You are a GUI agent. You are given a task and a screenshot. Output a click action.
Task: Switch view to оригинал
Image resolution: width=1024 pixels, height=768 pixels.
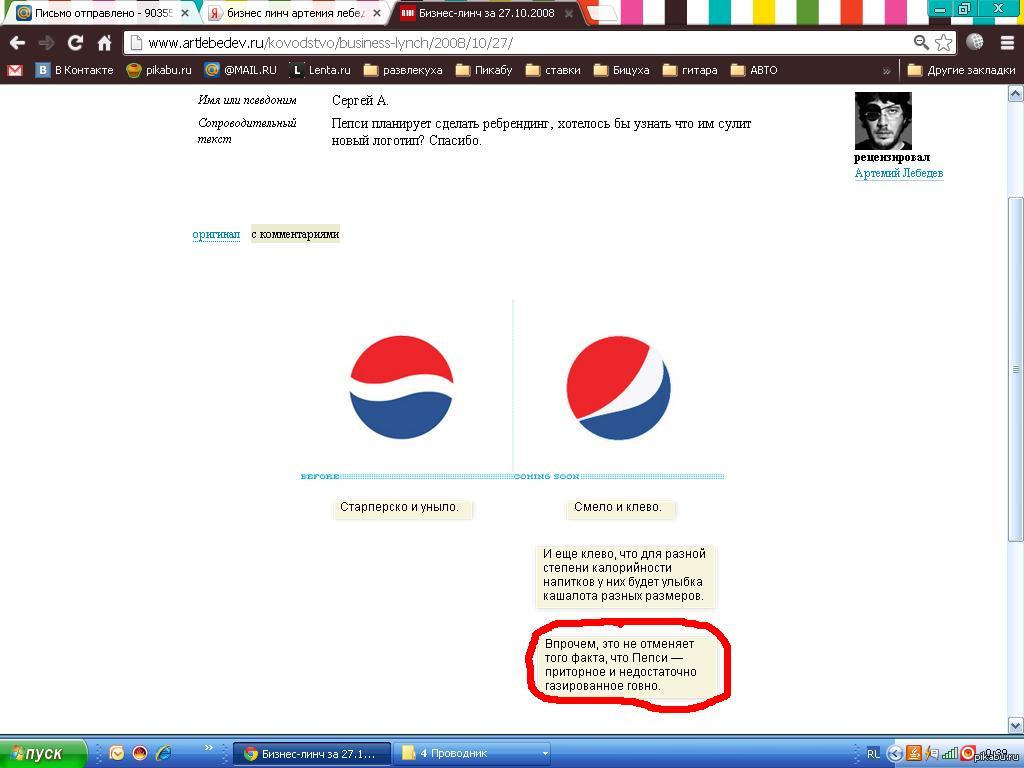[216, 234]
